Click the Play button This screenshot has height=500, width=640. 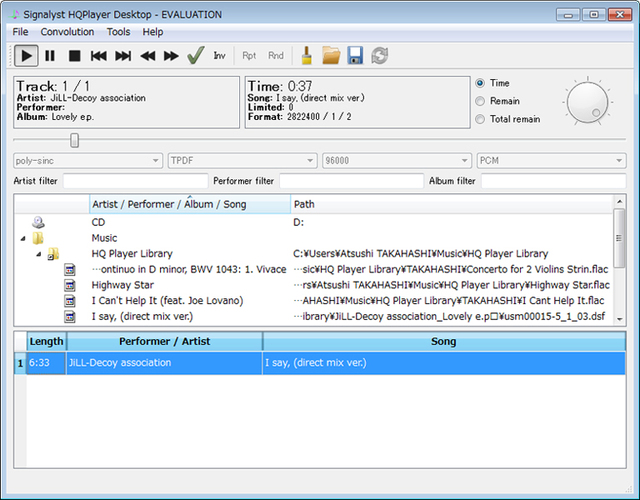tap(27, 56)
